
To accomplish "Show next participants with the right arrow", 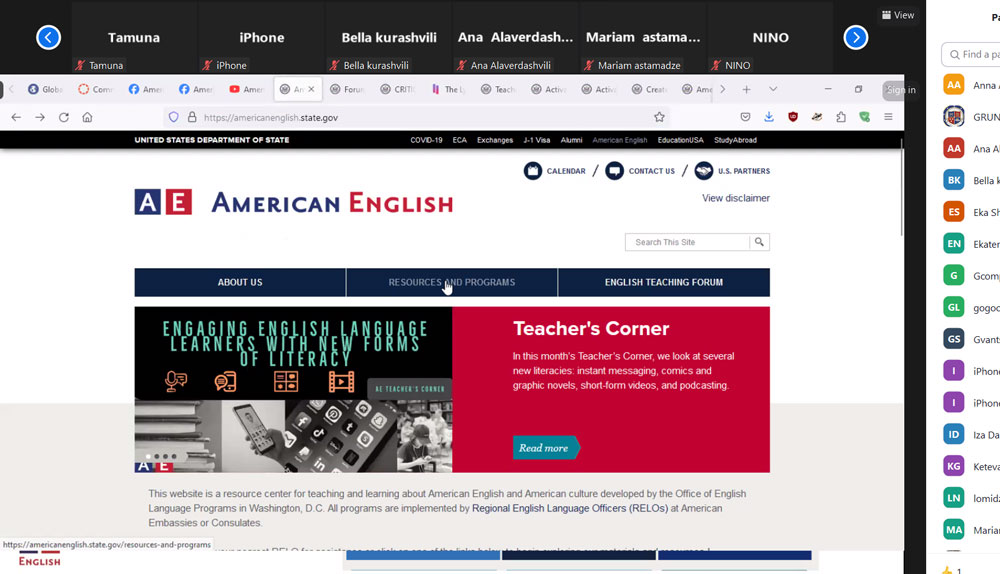I will coord(855,38).
